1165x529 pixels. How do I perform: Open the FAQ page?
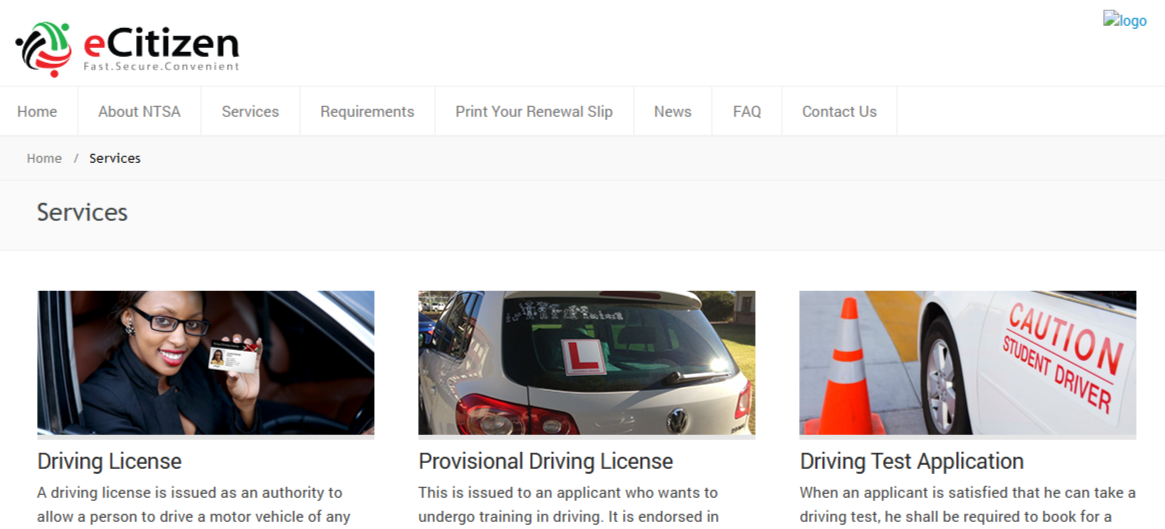[x=747, y=111]
